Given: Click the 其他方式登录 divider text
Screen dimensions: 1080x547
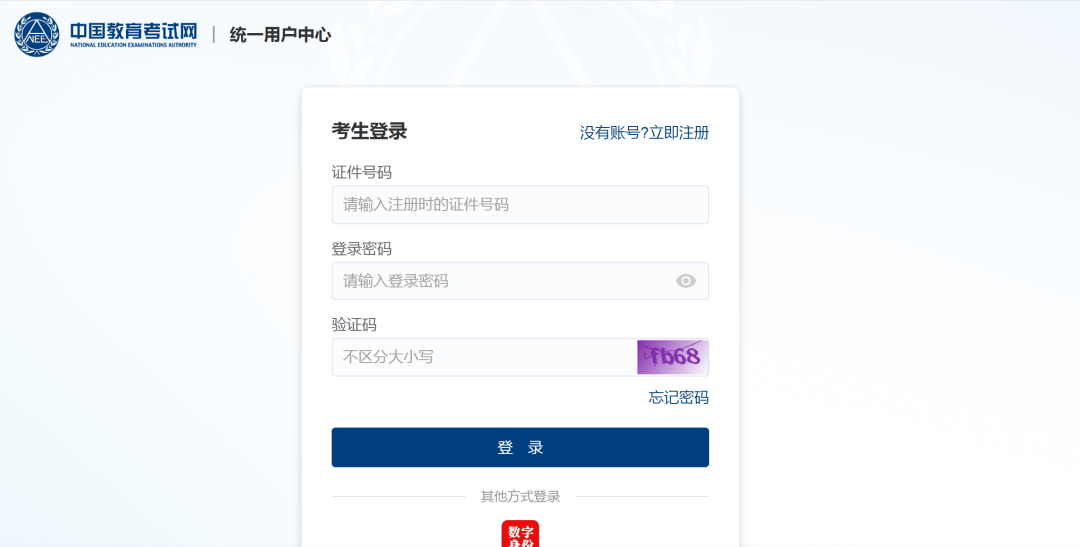Looking at the screenshot, I should 520,497.
